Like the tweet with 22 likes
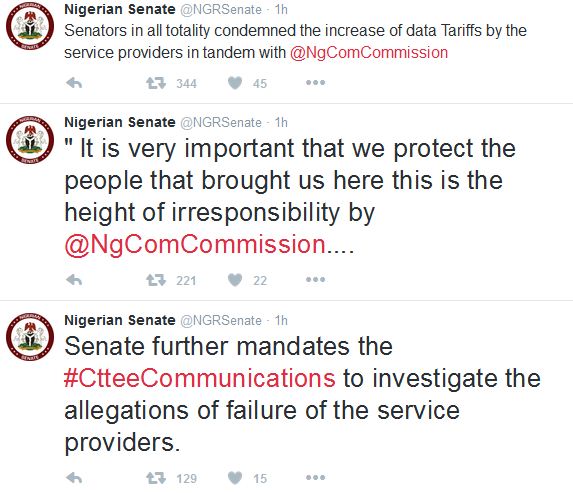 coord(235,280)
